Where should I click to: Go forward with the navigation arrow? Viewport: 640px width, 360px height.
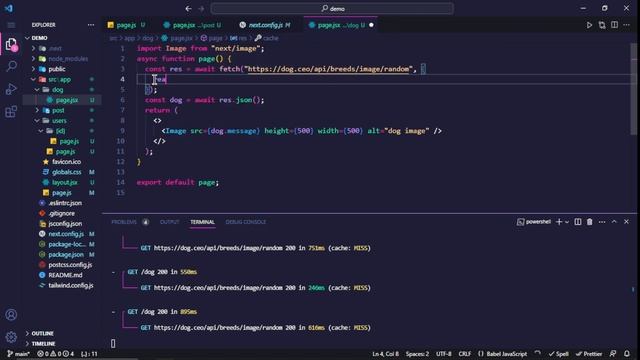pyautogui.click(x=201, y=8)
